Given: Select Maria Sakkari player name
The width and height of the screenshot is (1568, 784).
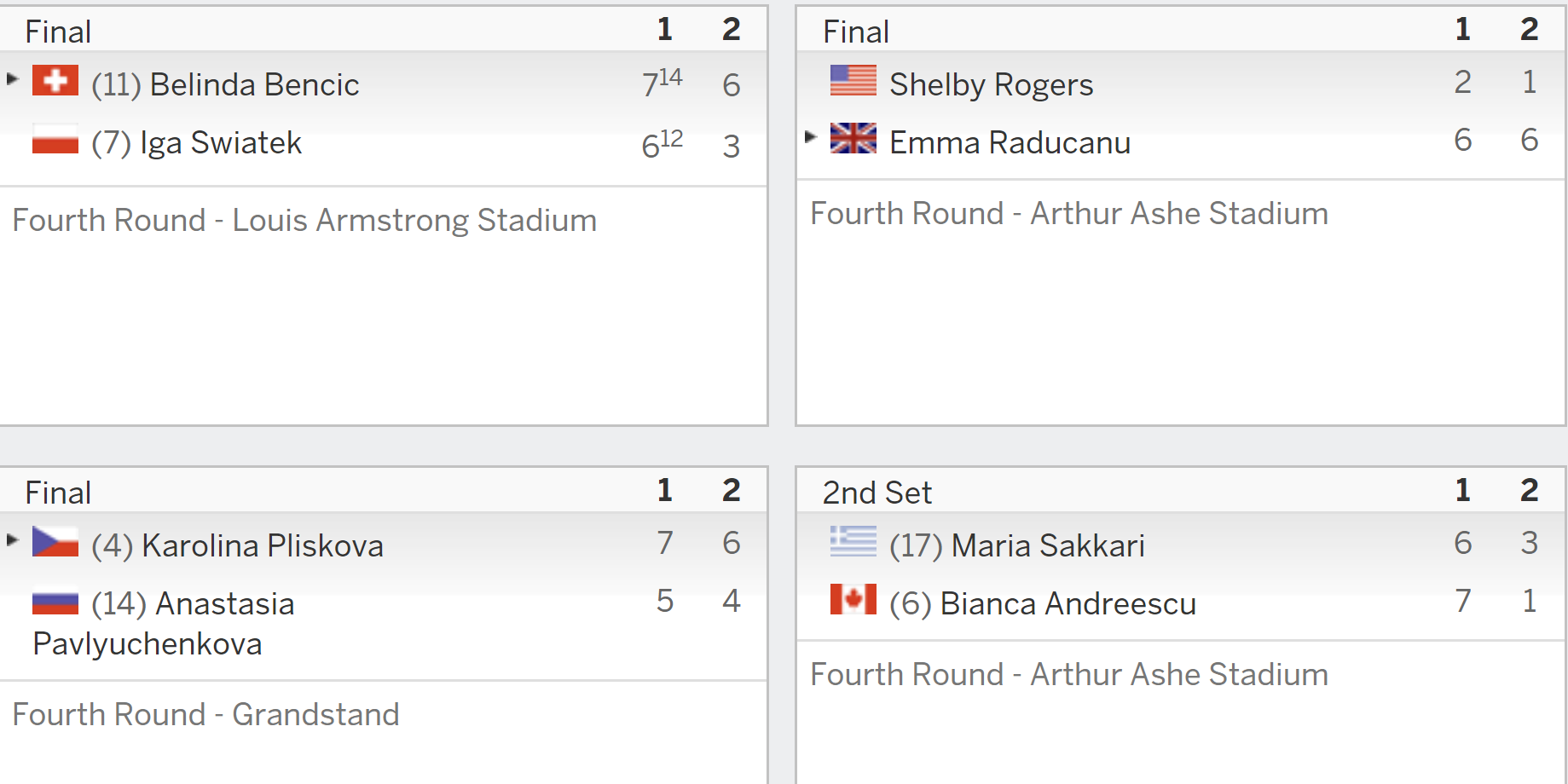Looking at the screenshot, I should click(1048, 545).
